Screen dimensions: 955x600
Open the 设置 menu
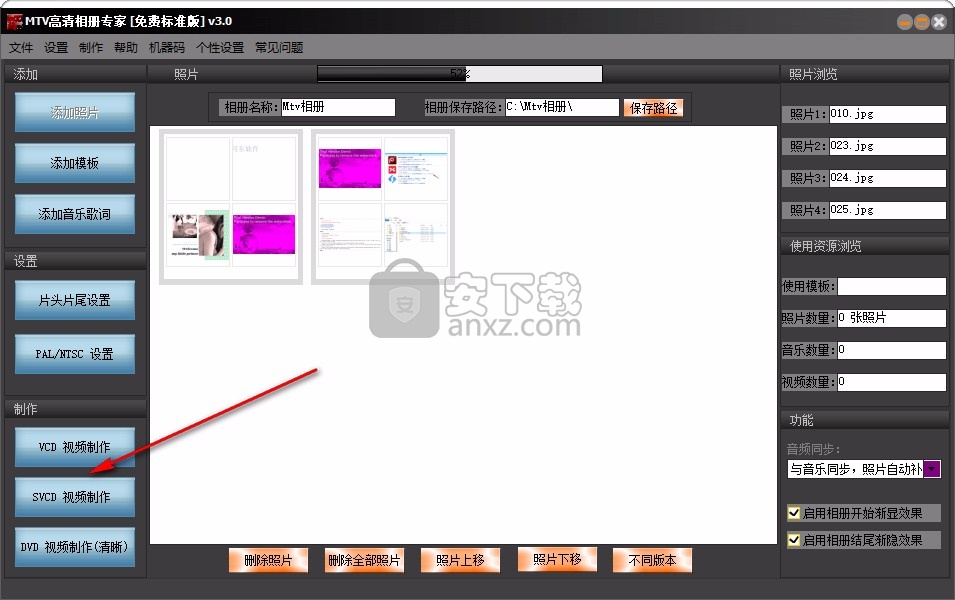click(56, 48)
